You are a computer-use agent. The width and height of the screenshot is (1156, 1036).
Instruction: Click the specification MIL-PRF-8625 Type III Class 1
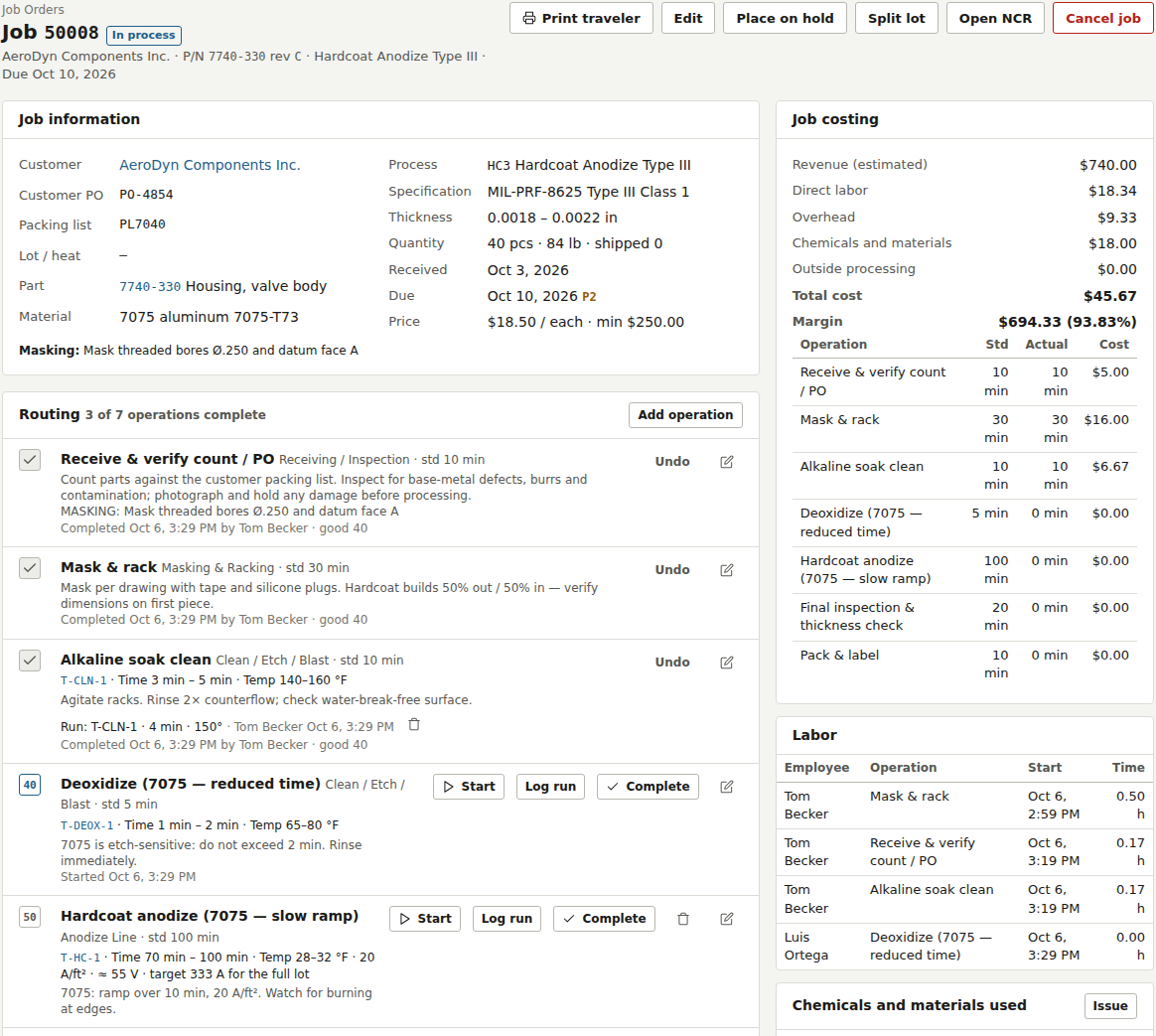tap(588, 192)
